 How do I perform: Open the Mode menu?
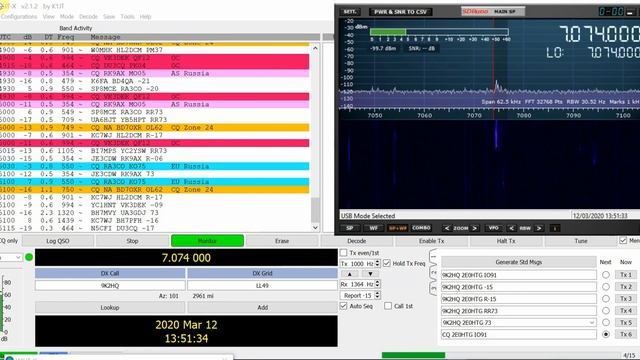point(67,17)
